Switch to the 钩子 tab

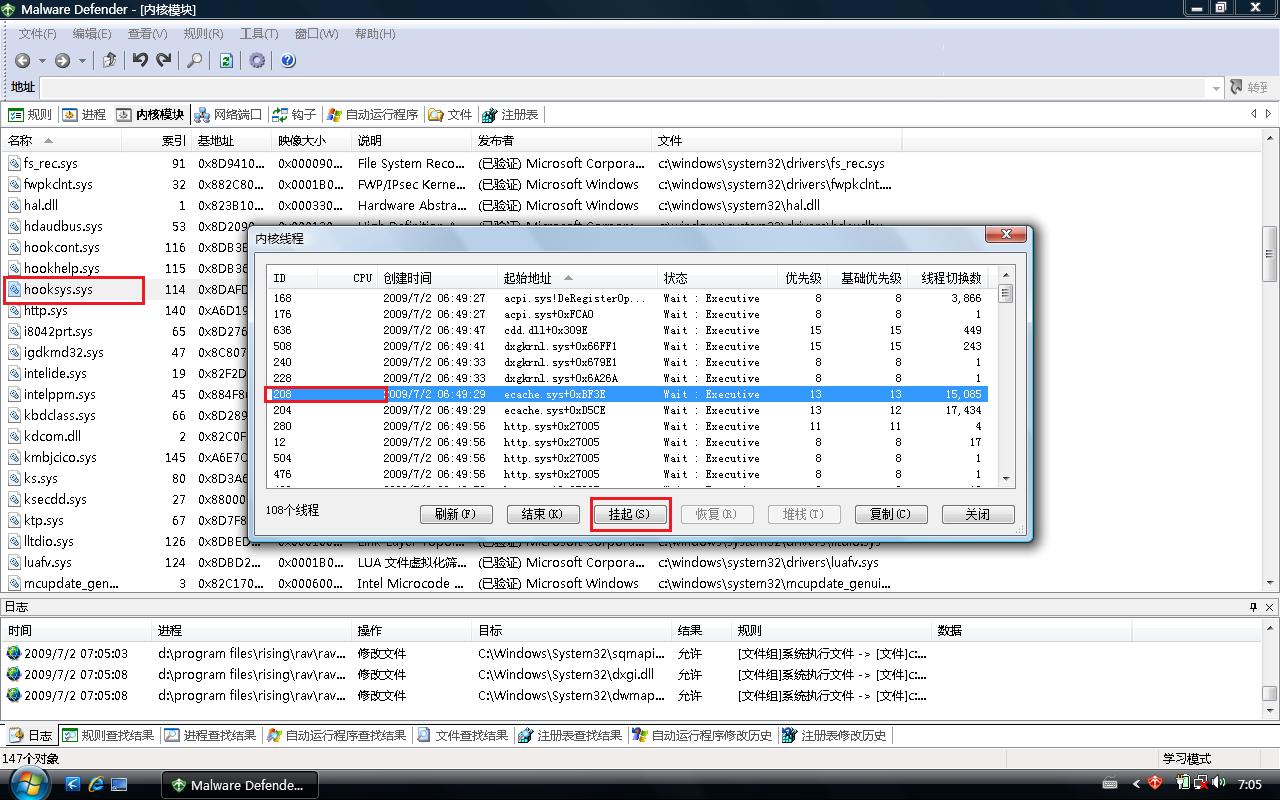pyautogui.click(x=294, y=115)
